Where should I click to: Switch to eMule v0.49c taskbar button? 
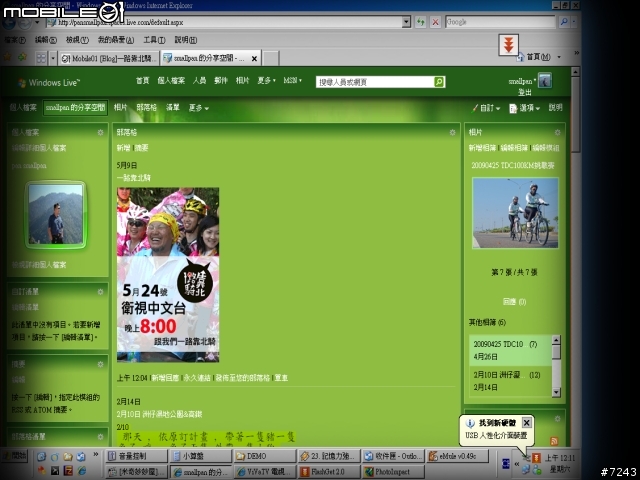click(458, 456)
